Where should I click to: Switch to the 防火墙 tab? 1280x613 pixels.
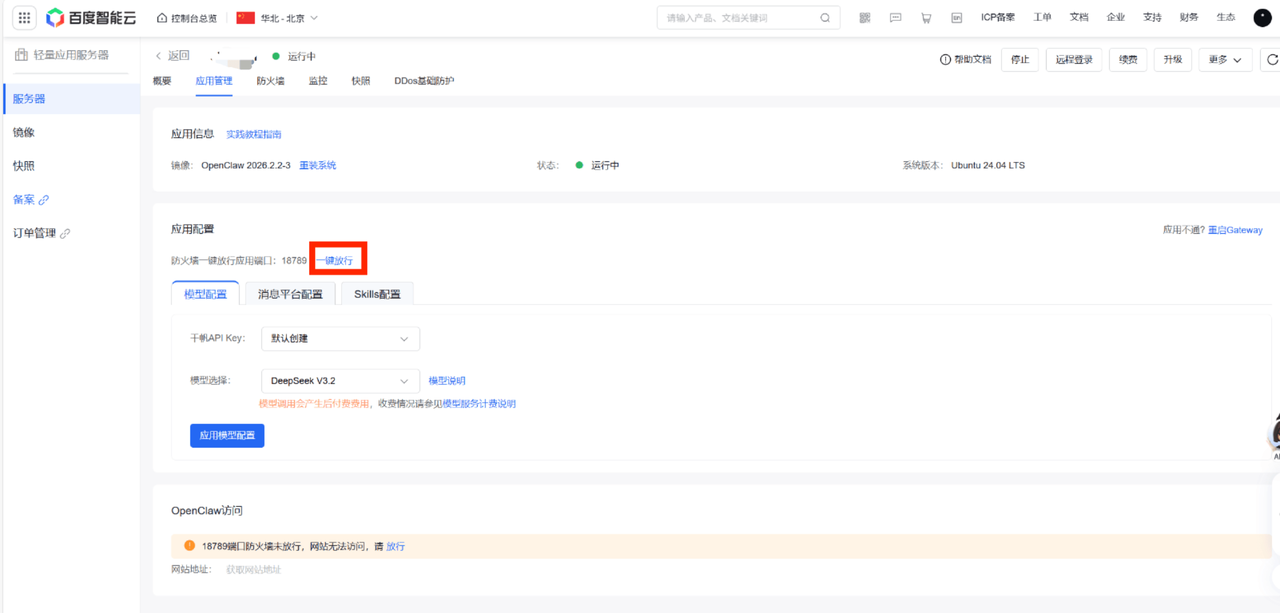270,81
